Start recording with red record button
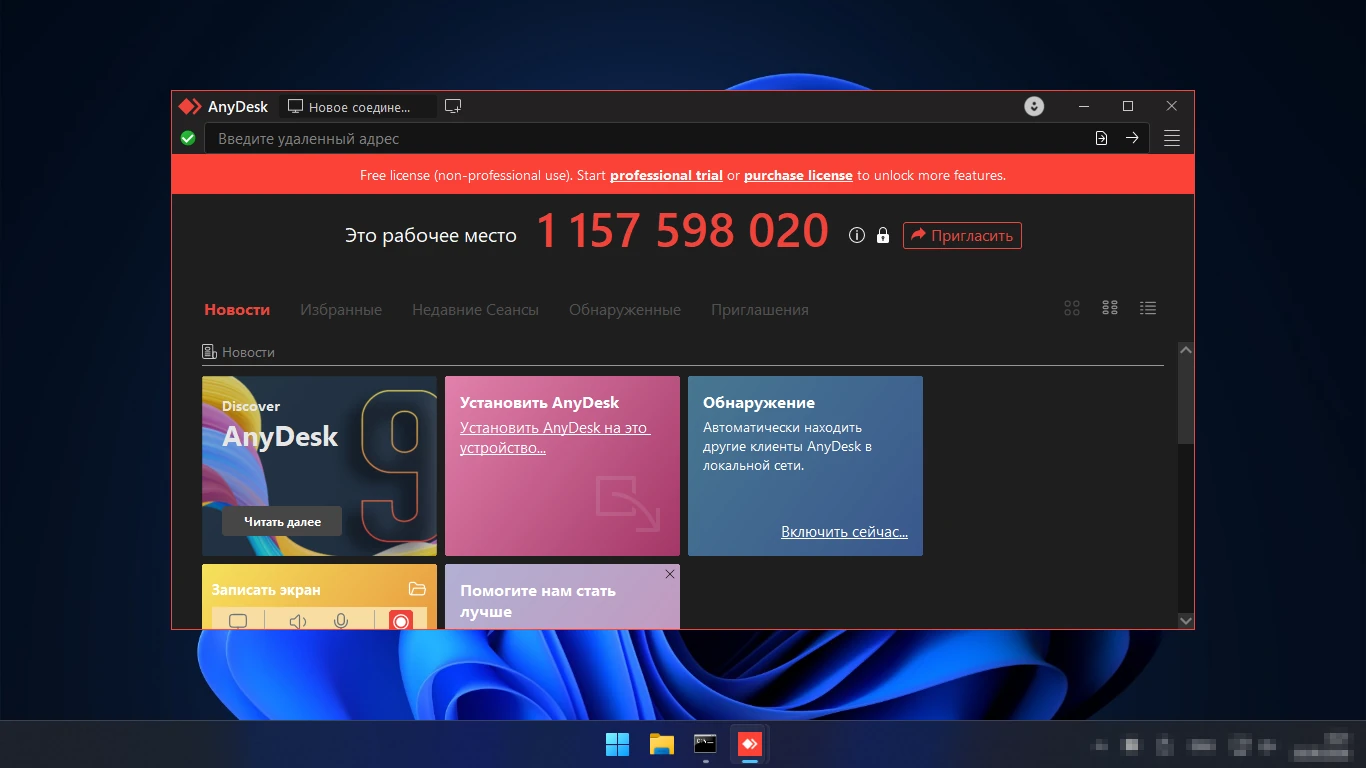 [401, 620]
